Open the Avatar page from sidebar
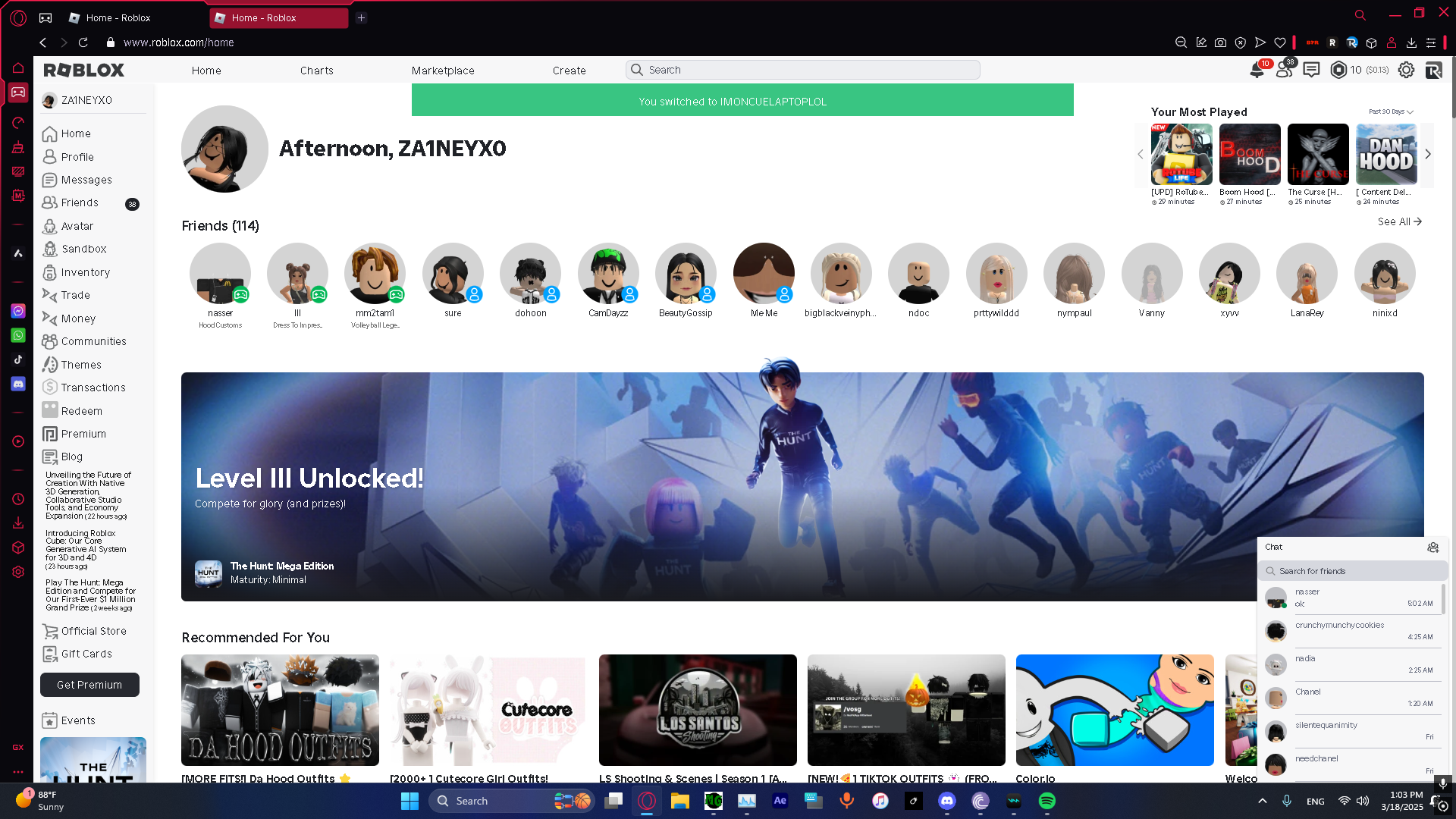Screen dimensions: 1456x819 point(77,226)
